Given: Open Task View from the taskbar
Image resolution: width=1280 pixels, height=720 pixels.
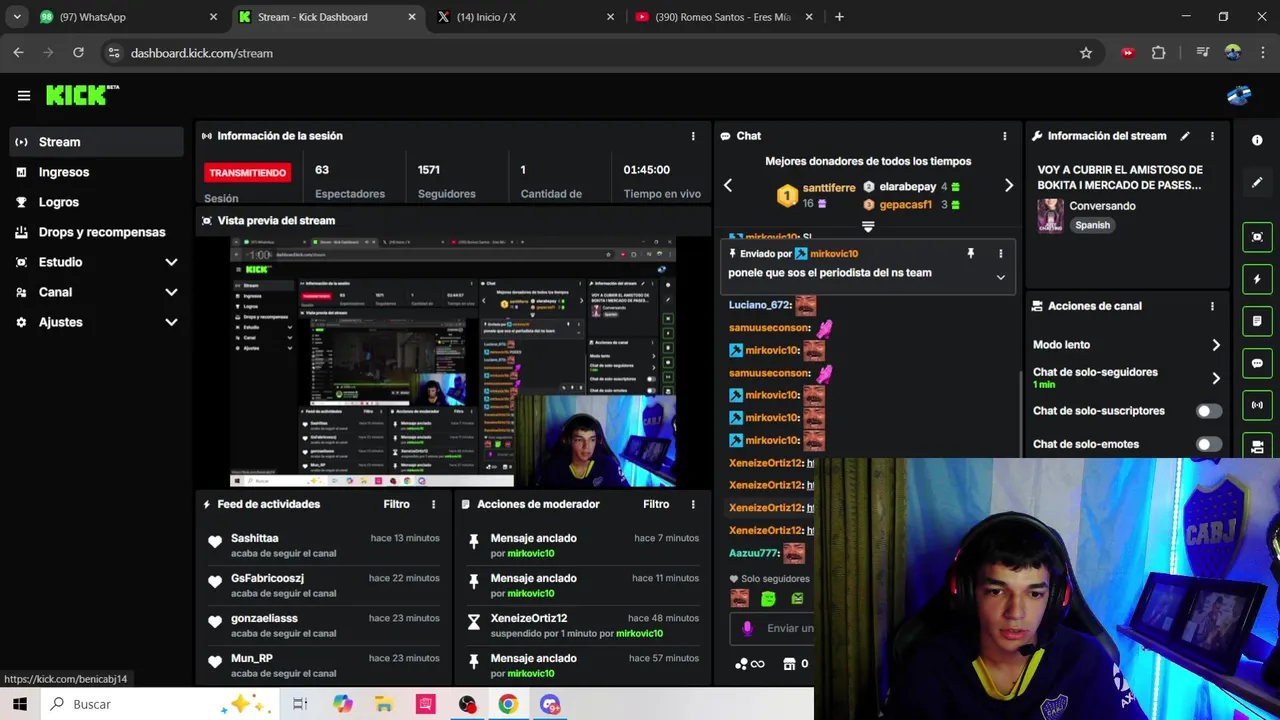Looking at the screenshot, I should click(x=300, y=704).
